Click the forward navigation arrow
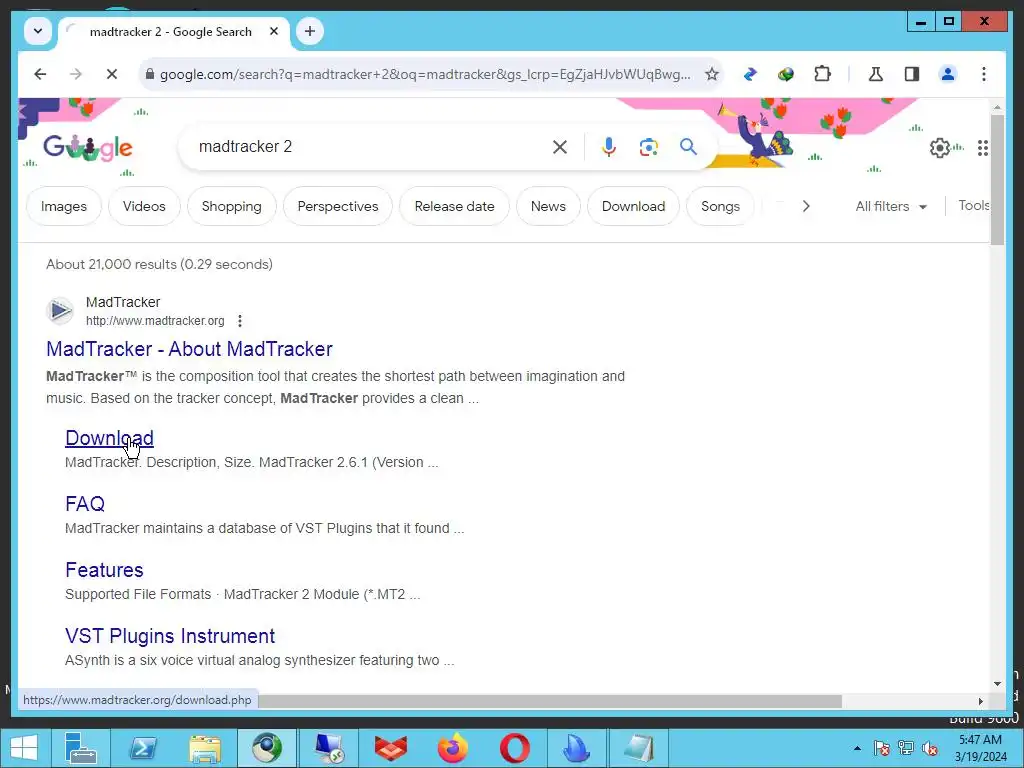Viewport: 1024px width, 768px height. (x=76, y=74)
